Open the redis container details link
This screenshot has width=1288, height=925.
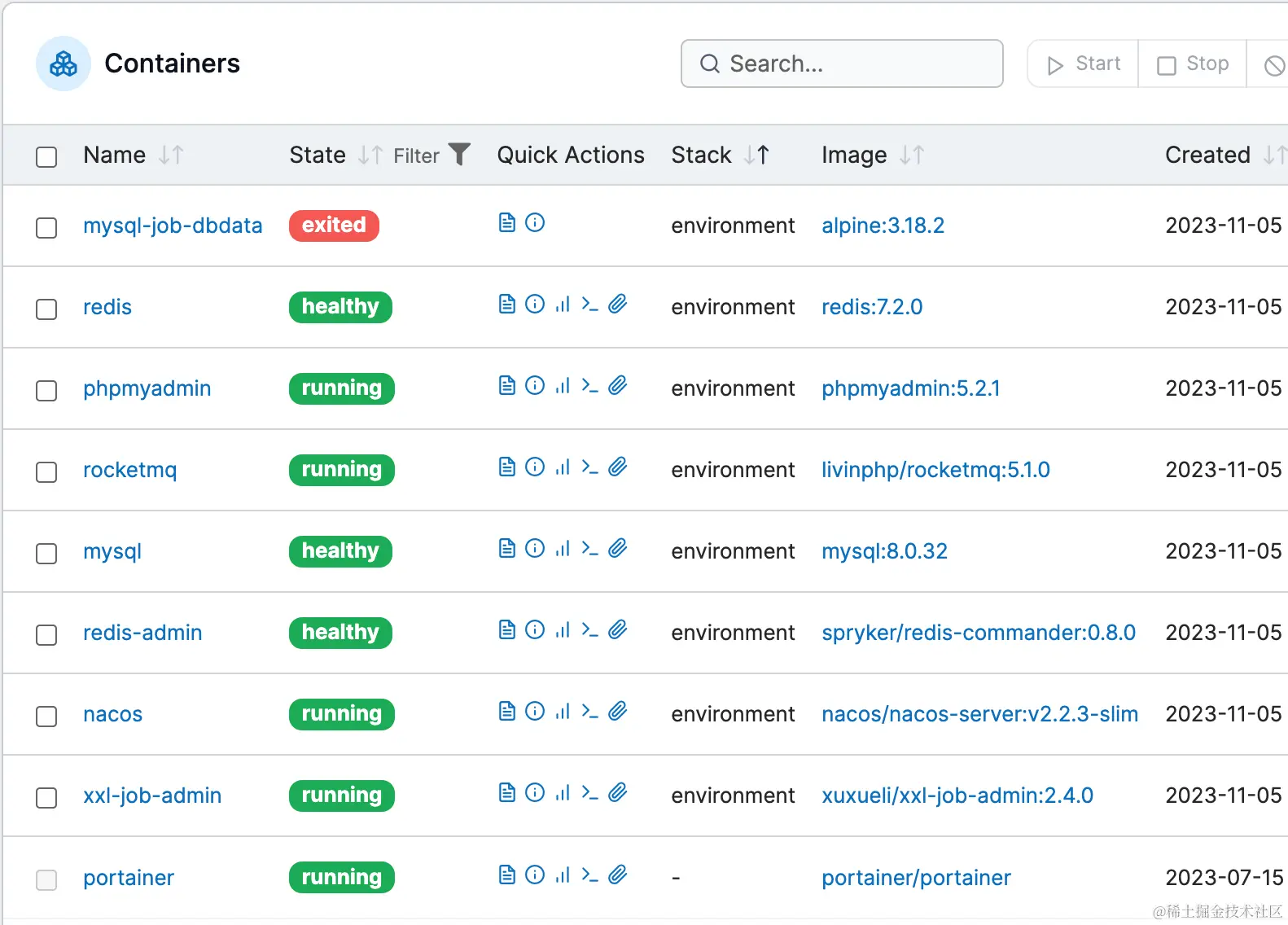(x=107, y=307)
